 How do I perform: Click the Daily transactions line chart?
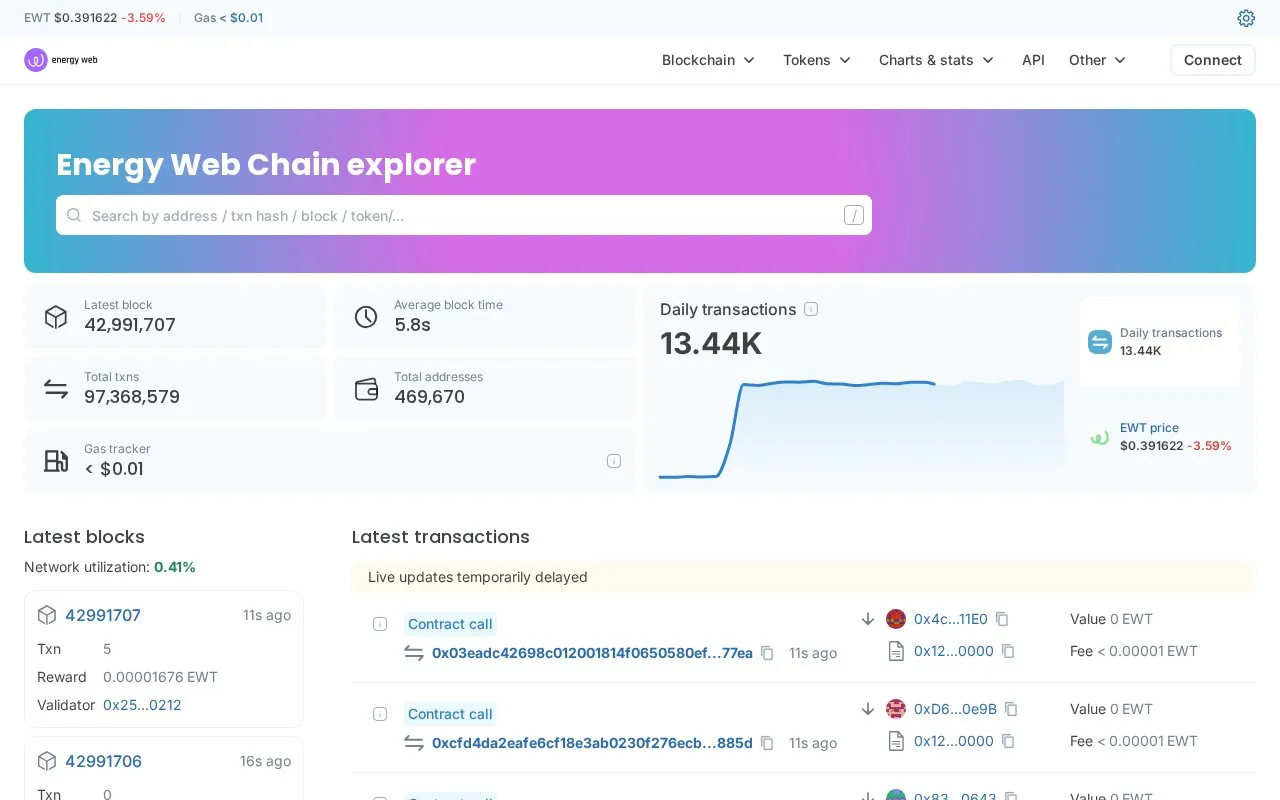pyautogui.click(x=861, y=429)
